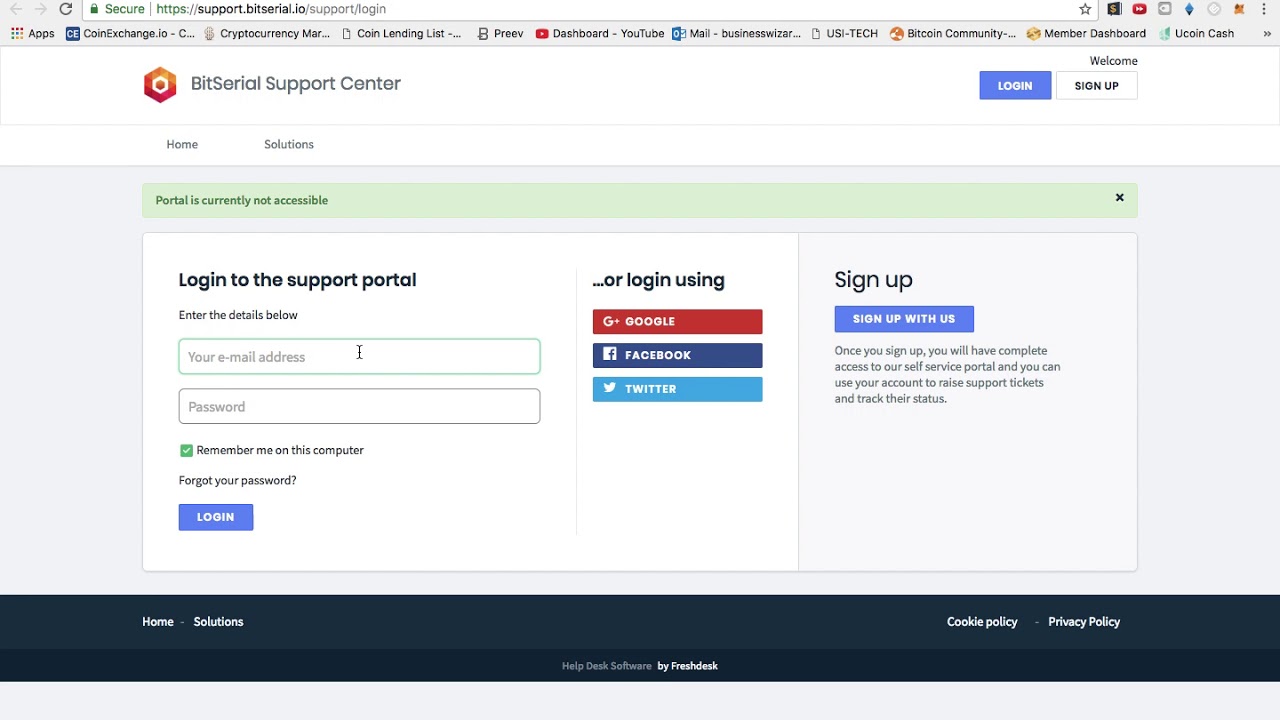Click the Freshdesk link in the footer
The height and width of the screenshot is (720, 1280).
click(x=687, y=666)
